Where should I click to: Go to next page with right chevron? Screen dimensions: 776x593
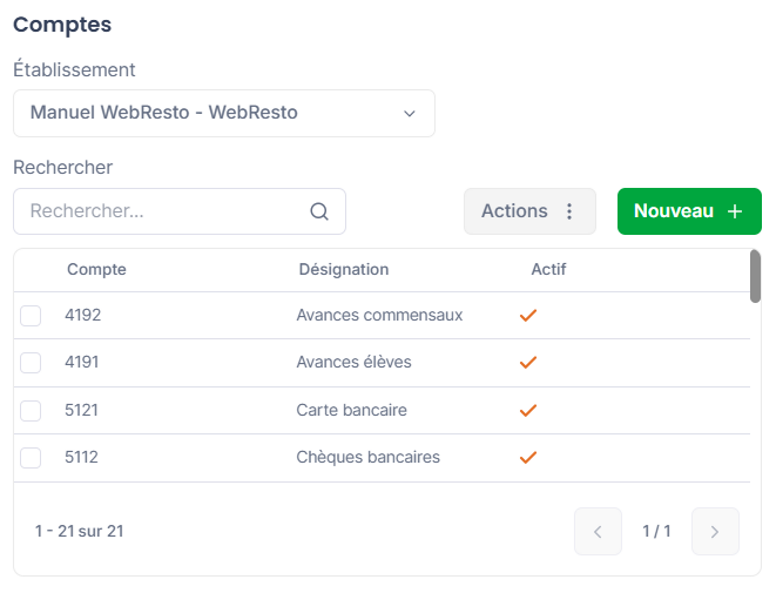pyautogui.click(x=715, y=532)
